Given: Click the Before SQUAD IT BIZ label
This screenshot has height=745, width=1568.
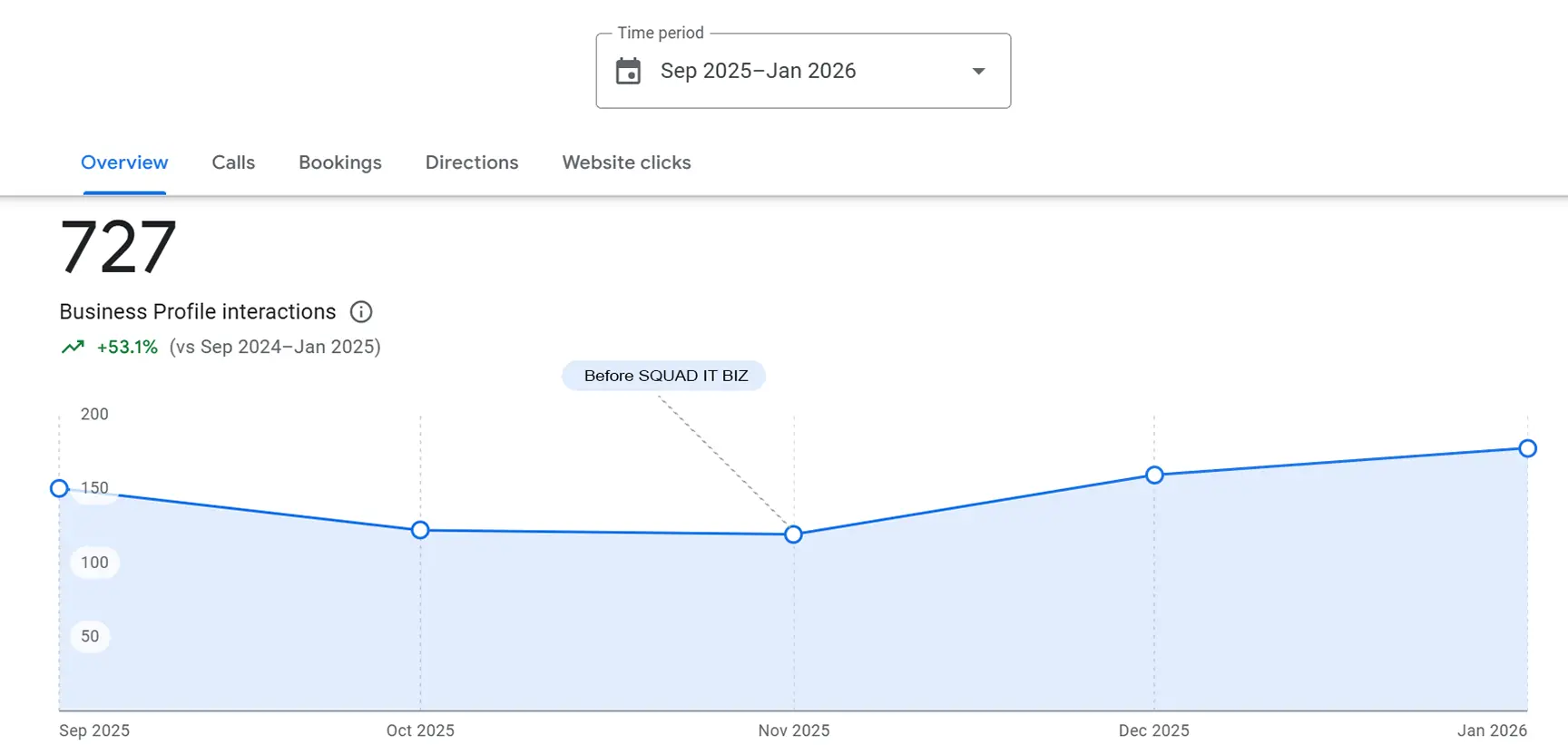Looking at the screenshot, I should click(x=665, y=376).
